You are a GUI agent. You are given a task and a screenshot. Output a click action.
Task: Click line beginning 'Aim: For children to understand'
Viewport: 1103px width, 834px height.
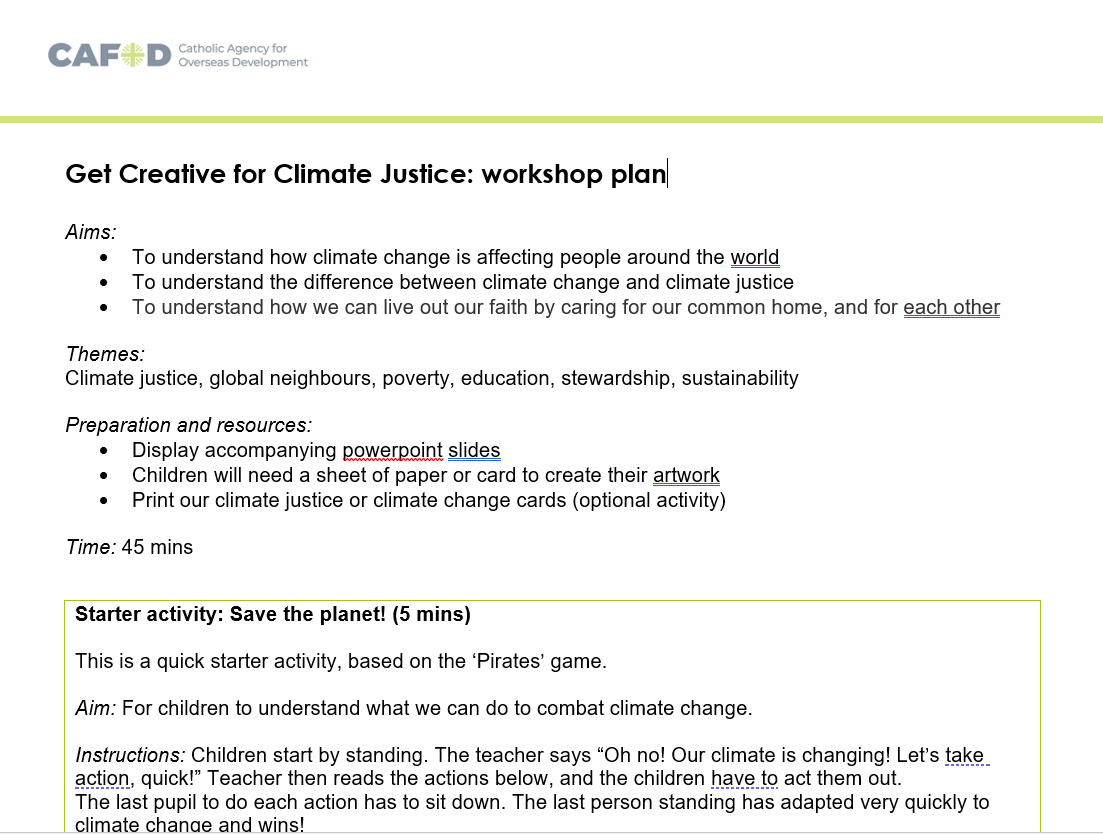coord(414,708)
